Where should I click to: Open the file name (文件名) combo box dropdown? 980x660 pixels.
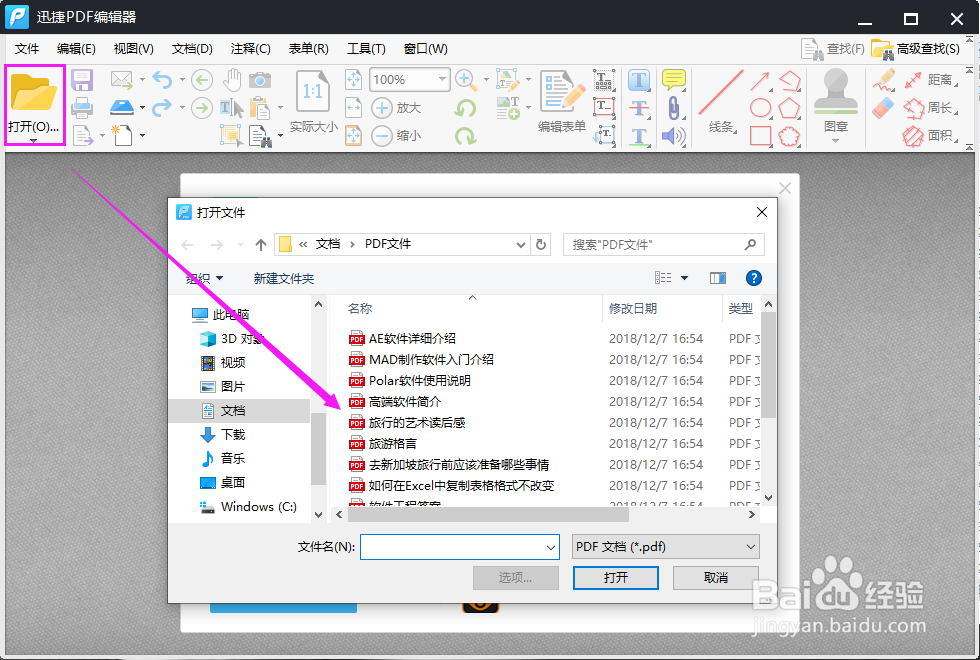coord(551,548)
